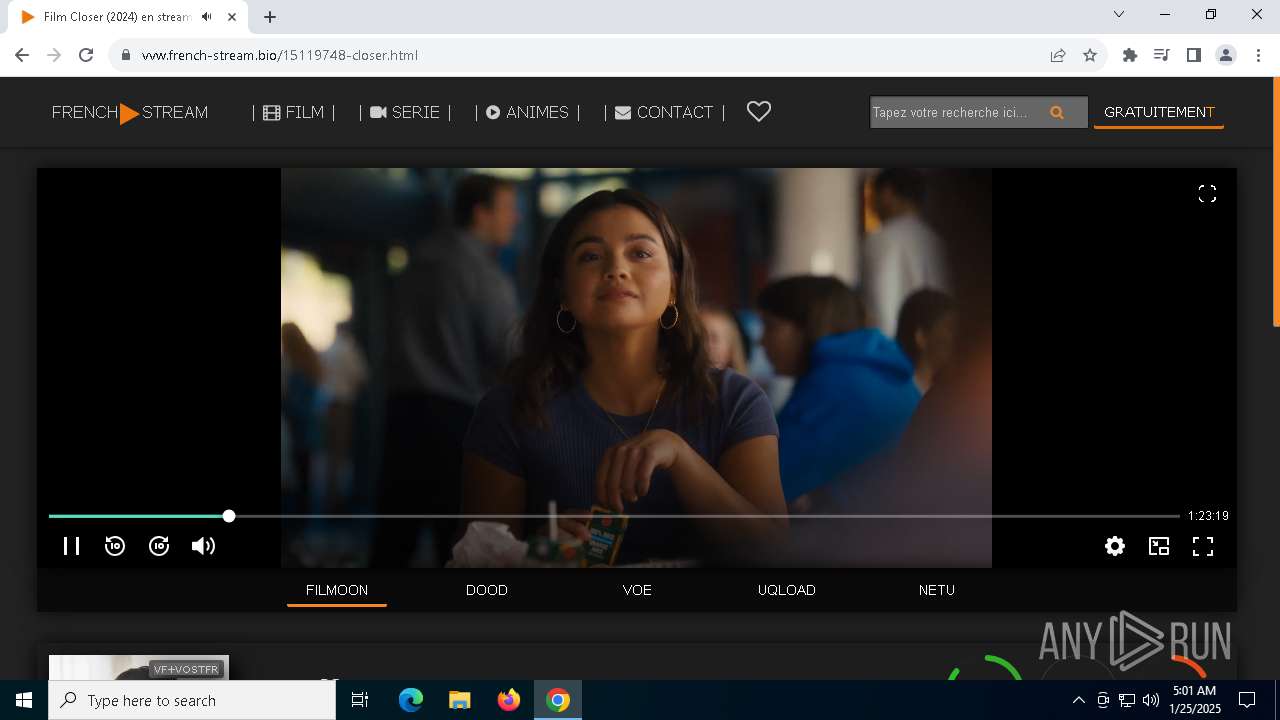Image resolution: width=1280 pixels, height=720 pixels.
Task: Select the FILMOON player tab
Action: (x=337, y=590)
